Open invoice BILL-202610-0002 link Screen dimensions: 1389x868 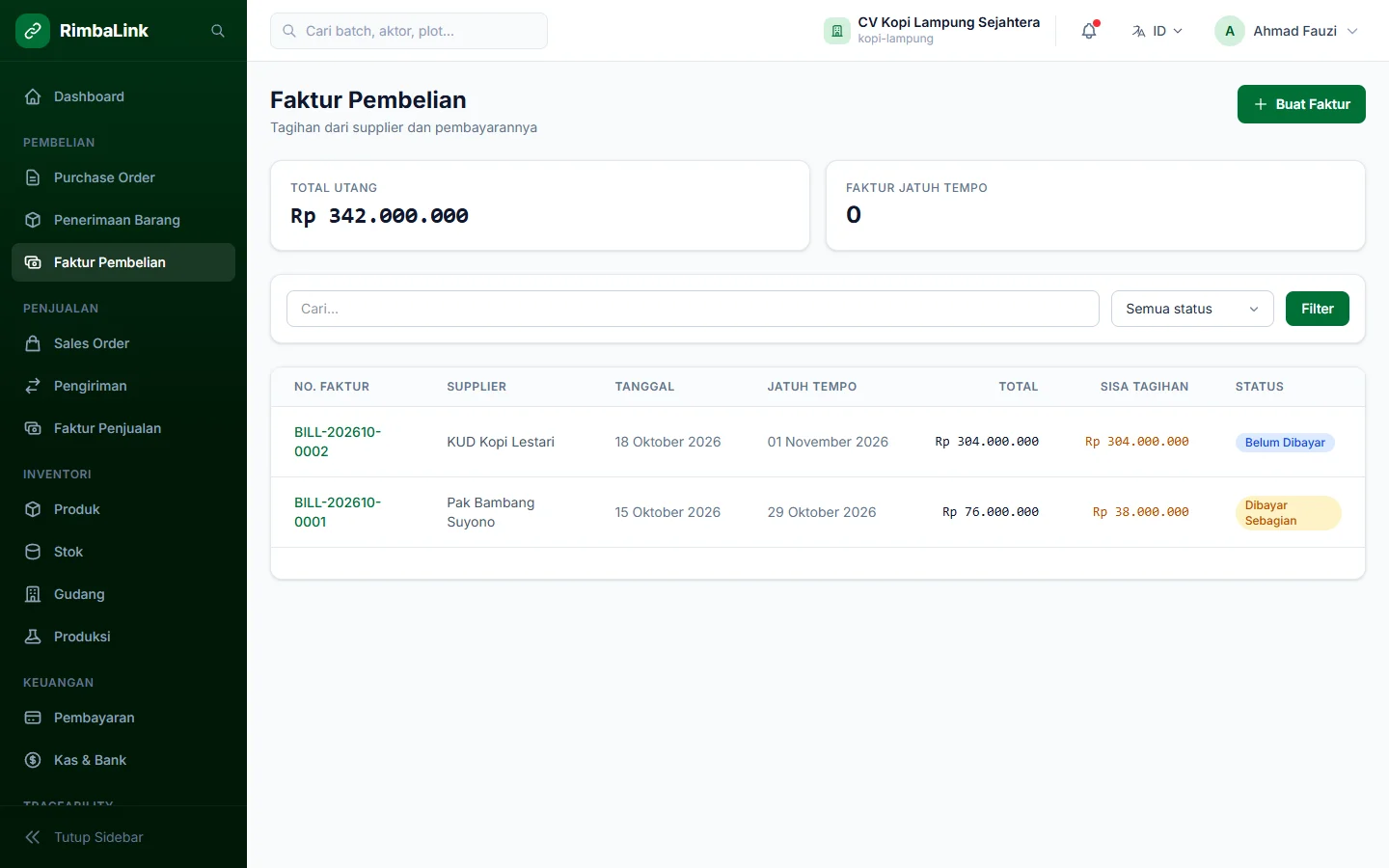click(x=338, y=442)
